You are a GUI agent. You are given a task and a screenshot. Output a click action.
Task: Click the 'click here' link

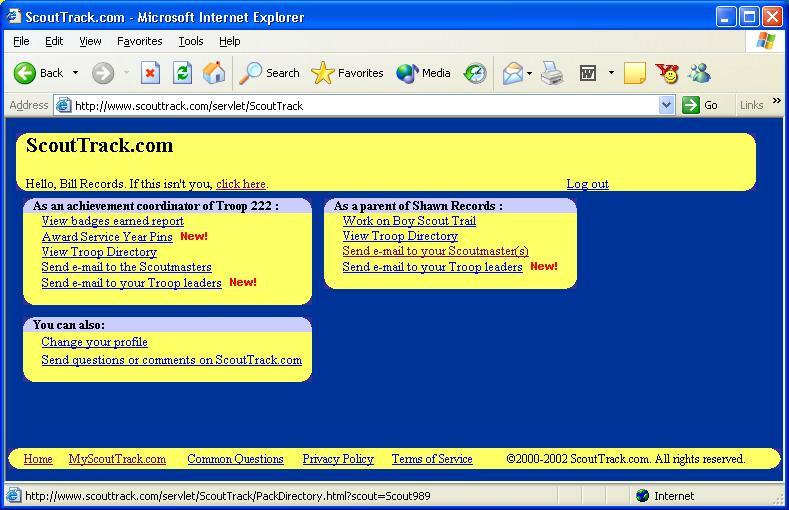click(x=241, y=184)
